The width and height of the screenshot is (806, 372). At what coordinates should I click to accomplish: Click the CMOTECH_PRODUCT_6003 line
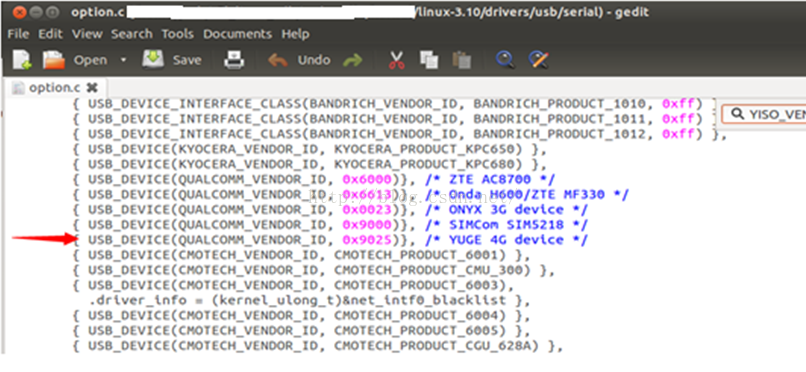[293, 285]
